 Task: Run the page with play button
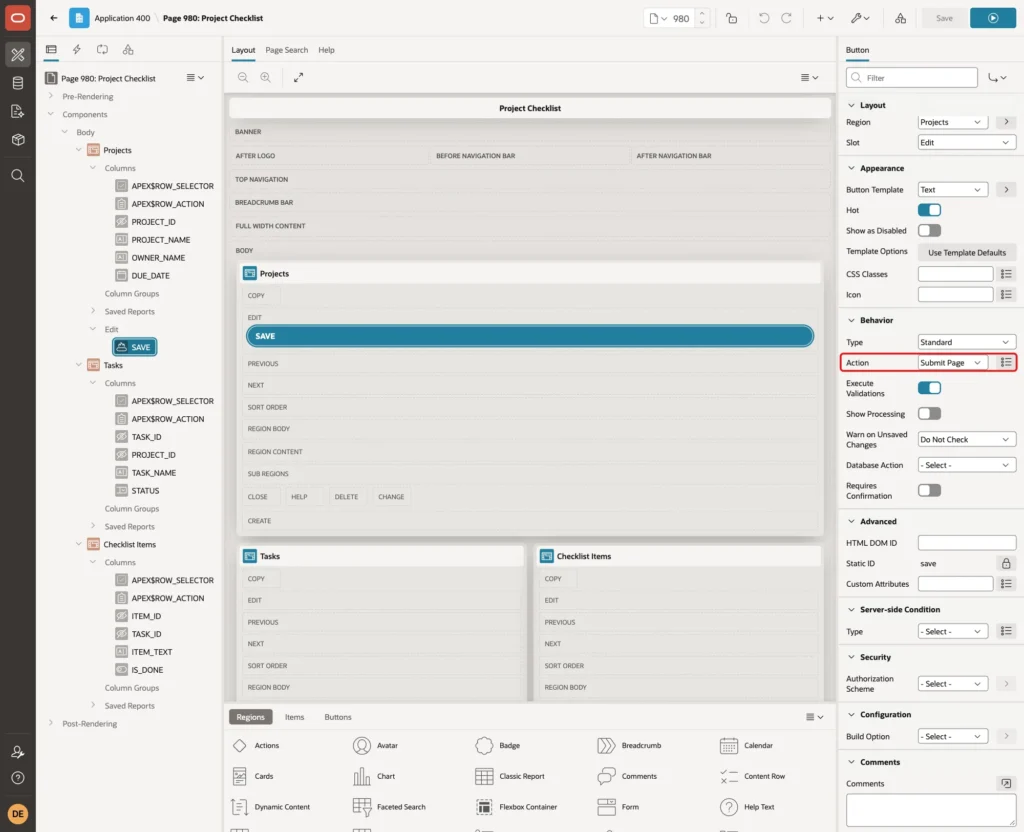(x=993, y=18)
